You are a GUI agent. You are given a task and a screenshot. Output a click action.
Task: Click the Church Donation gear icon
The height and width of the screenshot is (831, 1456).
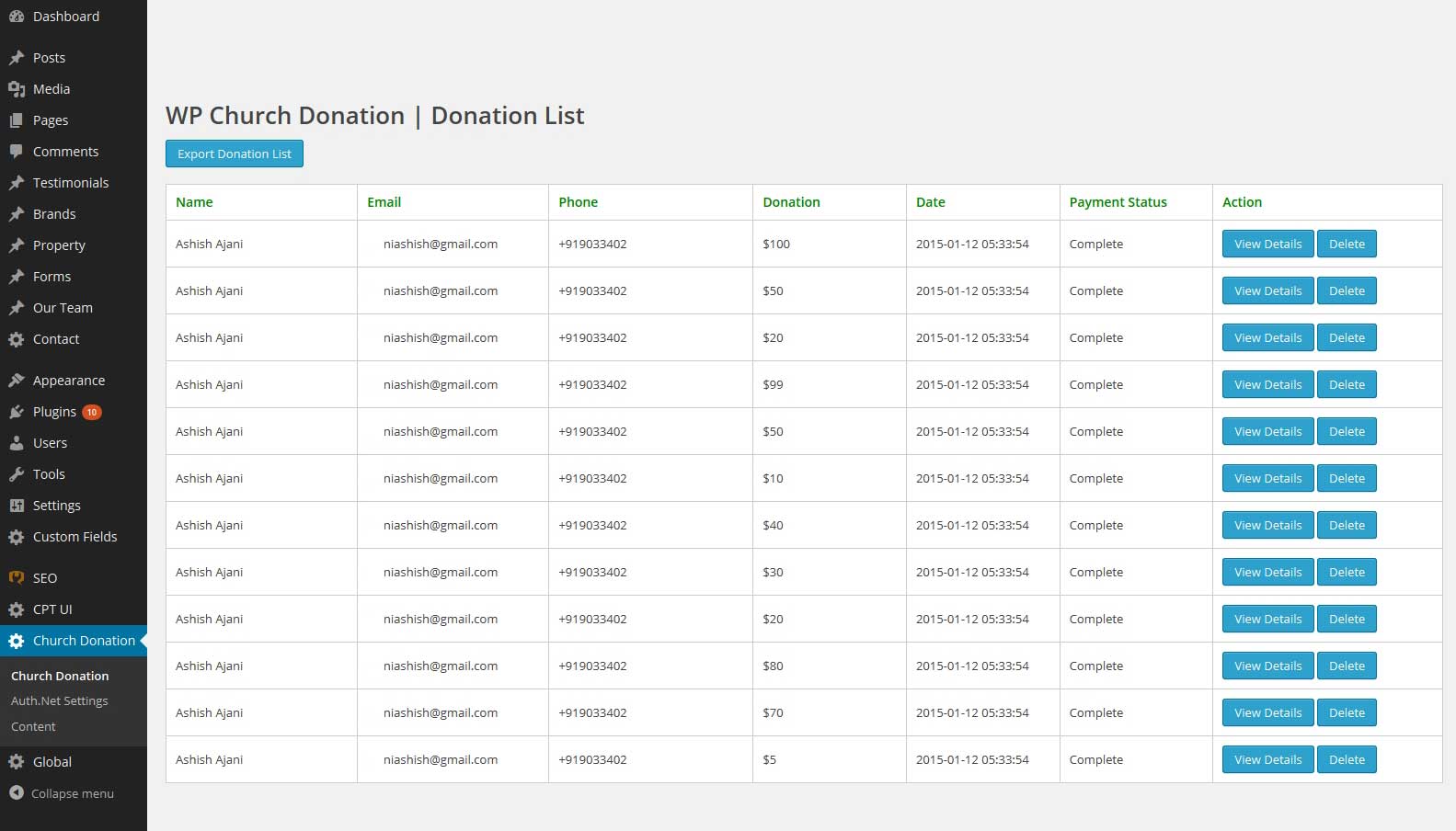17,641
